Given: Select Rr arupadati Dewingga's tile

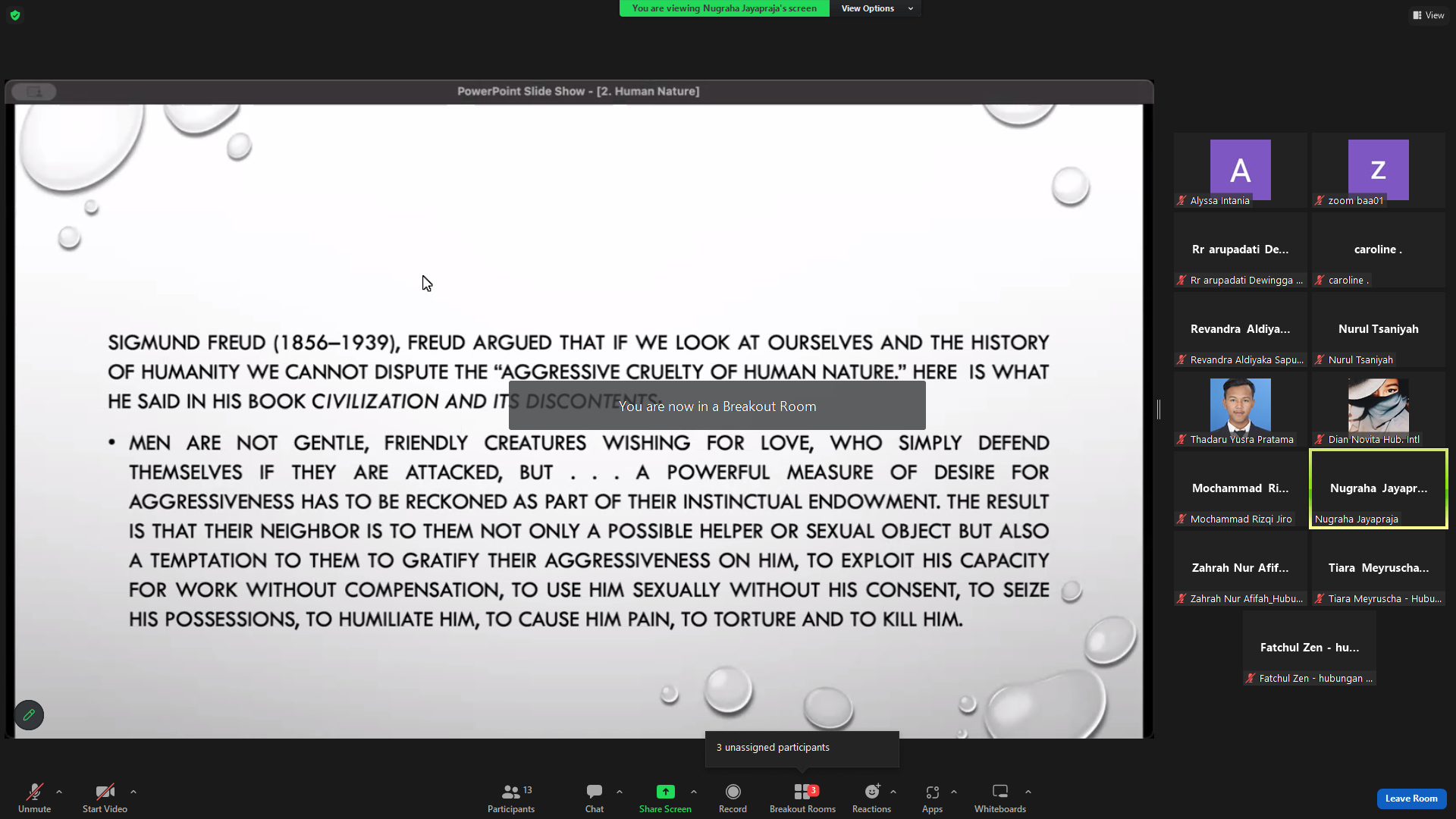Looking at the screenshot, I should click(1241, 249).
